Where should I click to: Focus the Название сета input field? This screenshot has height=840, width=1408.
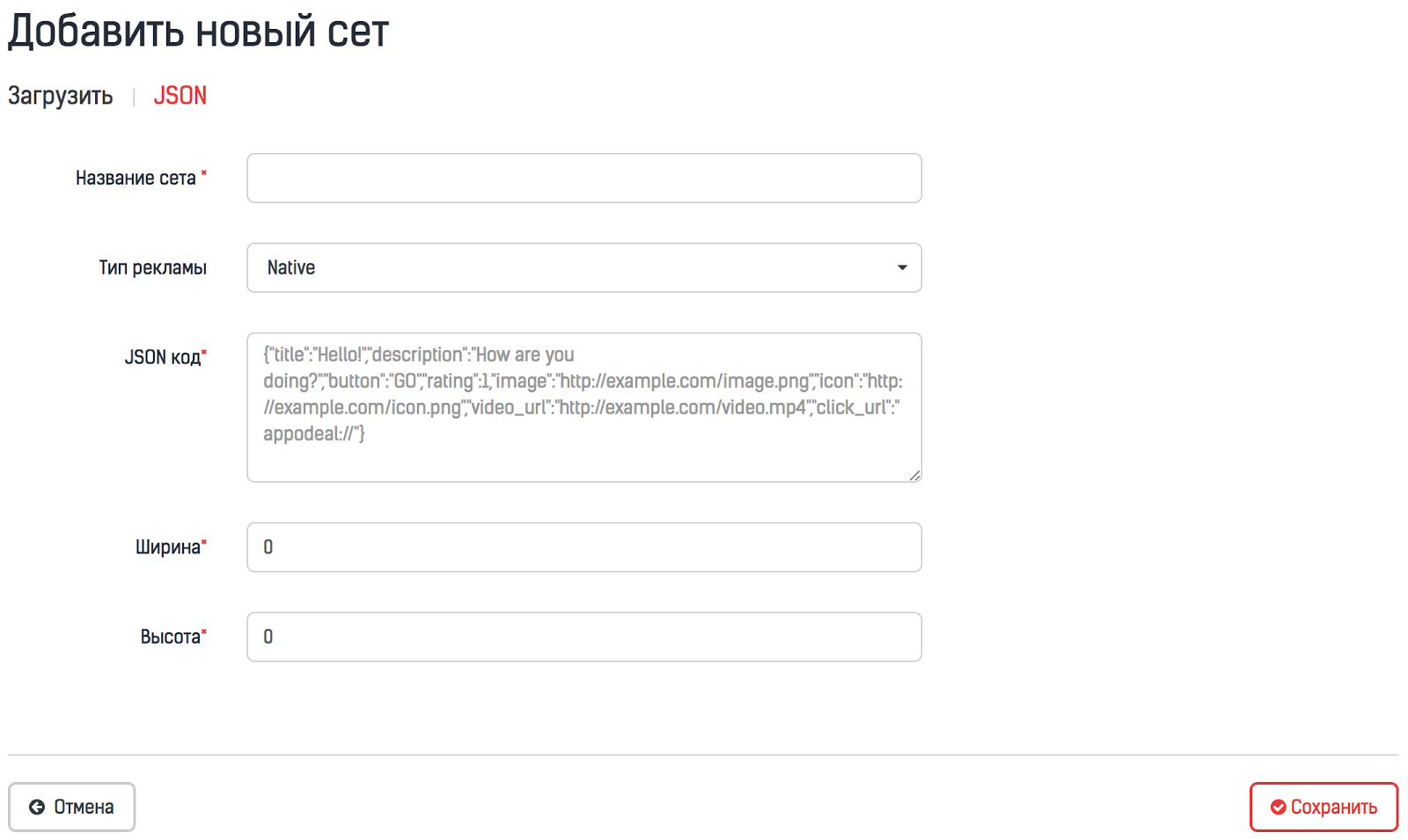(x=583, y=178)
